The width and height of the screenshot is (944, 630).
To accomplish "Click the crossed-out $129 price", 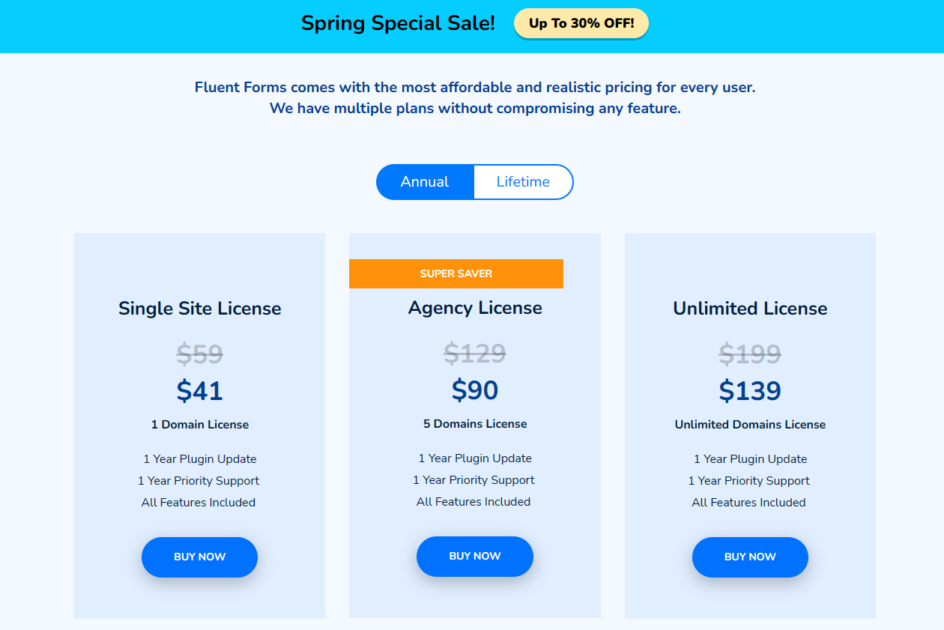I will coord(475,353).
